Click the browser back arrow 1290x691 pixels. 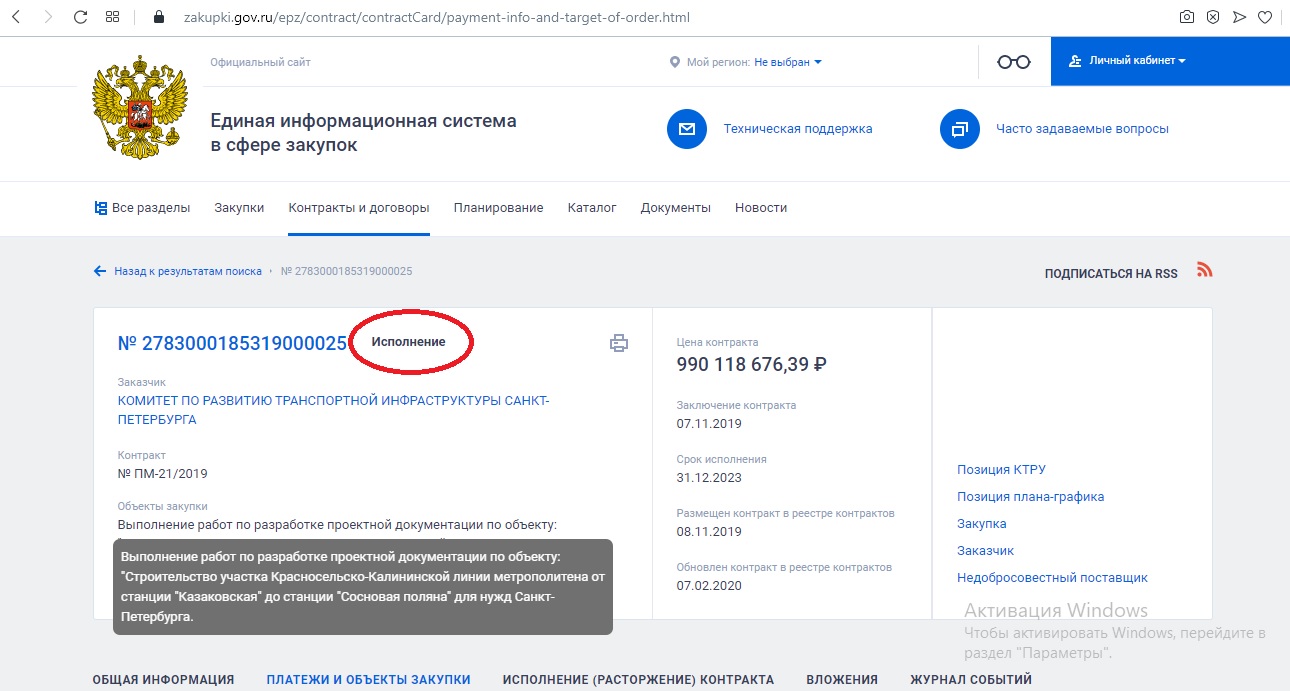click(x=16, y=17)
